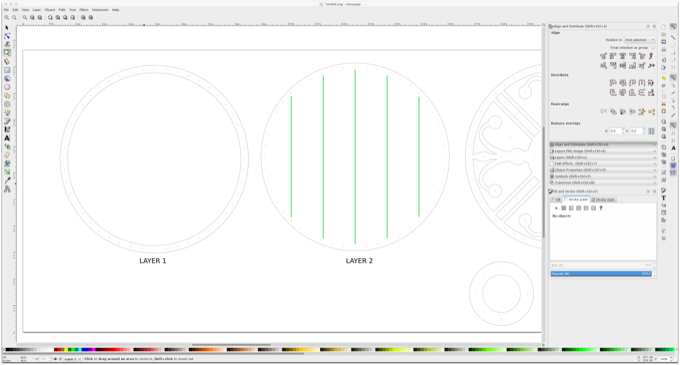
Task: Toggle enable snapping icon at top
Action: 673,27
